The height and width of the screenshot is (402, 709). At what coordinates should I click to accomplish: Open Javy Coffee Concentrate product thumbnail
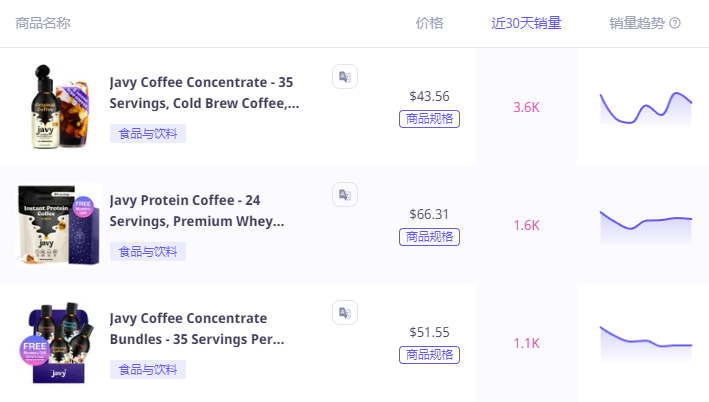tap(58, 108)
